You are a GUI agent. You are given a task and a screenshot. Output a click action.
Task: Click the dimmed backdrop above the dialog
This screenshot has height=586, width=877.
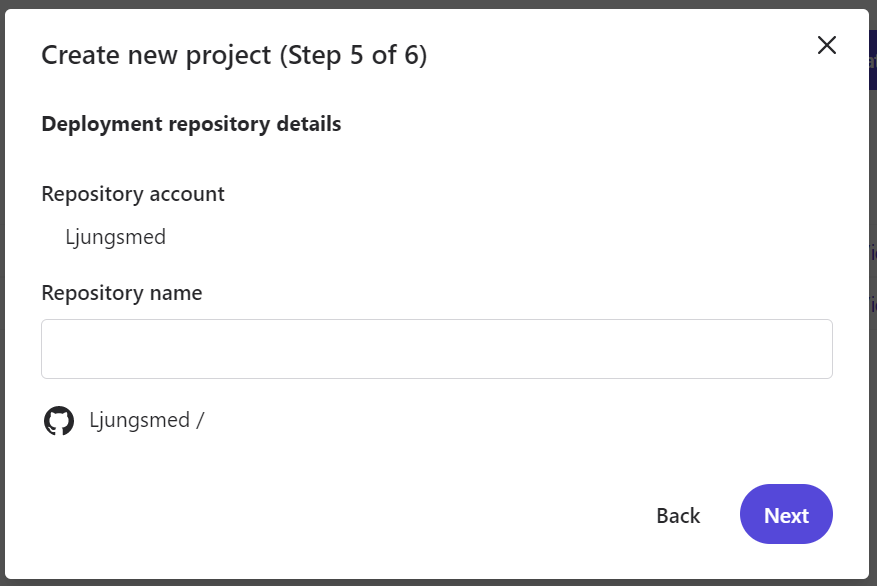[438, 4]
